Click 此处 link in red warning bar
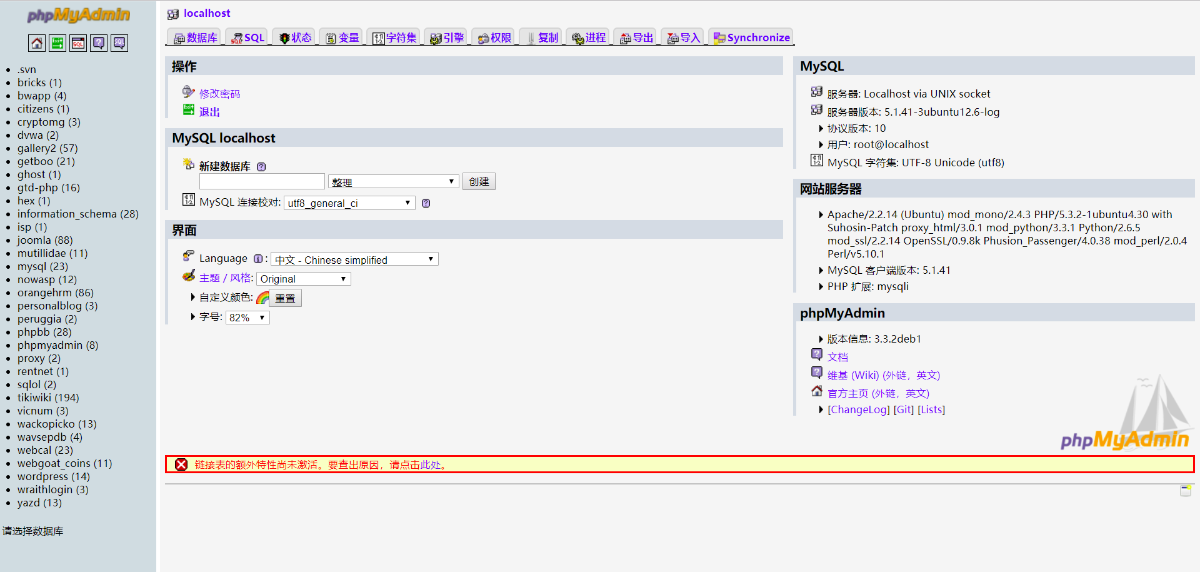The height and width of the screenshot is (572, 1200). pyautogui.click(x=430, y=465)
